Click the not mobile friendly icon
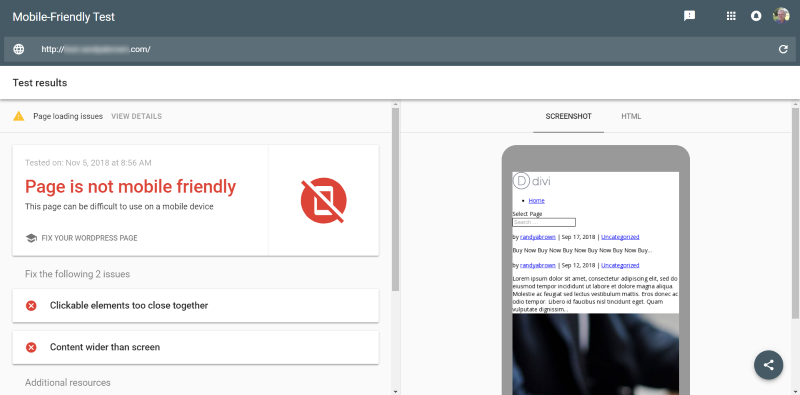 coord(323,200)
